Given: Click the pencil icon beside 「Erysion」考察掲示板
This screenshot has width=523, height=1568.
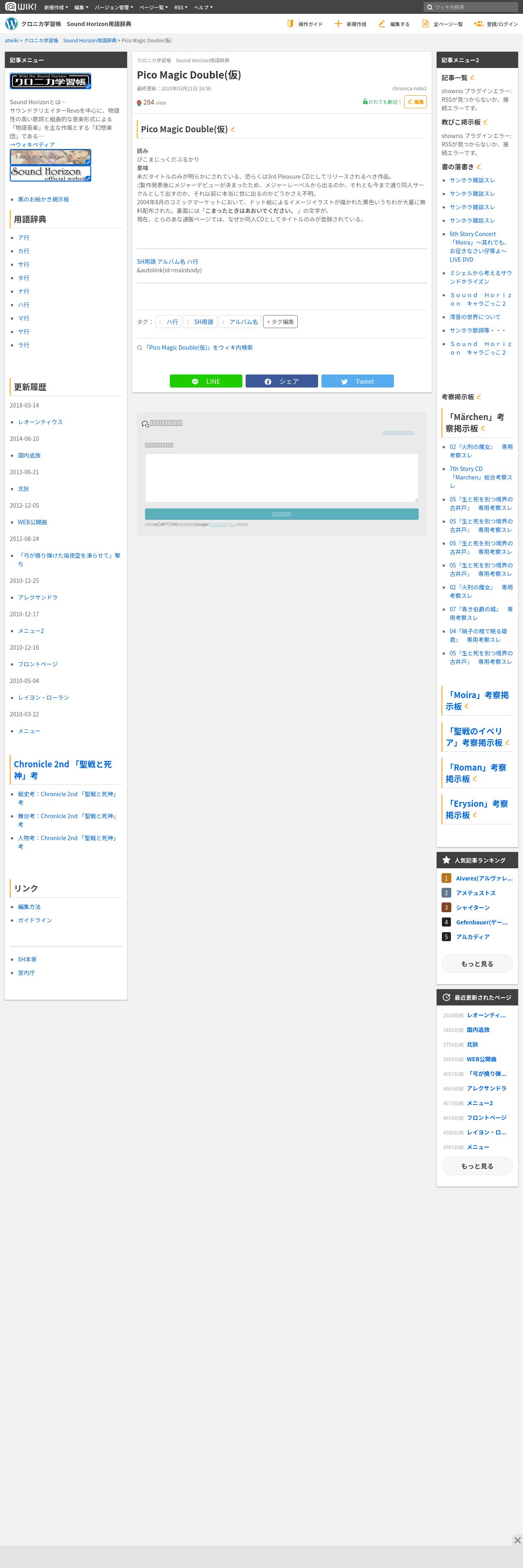Looking at the screenshot, I should pos(475,815).
